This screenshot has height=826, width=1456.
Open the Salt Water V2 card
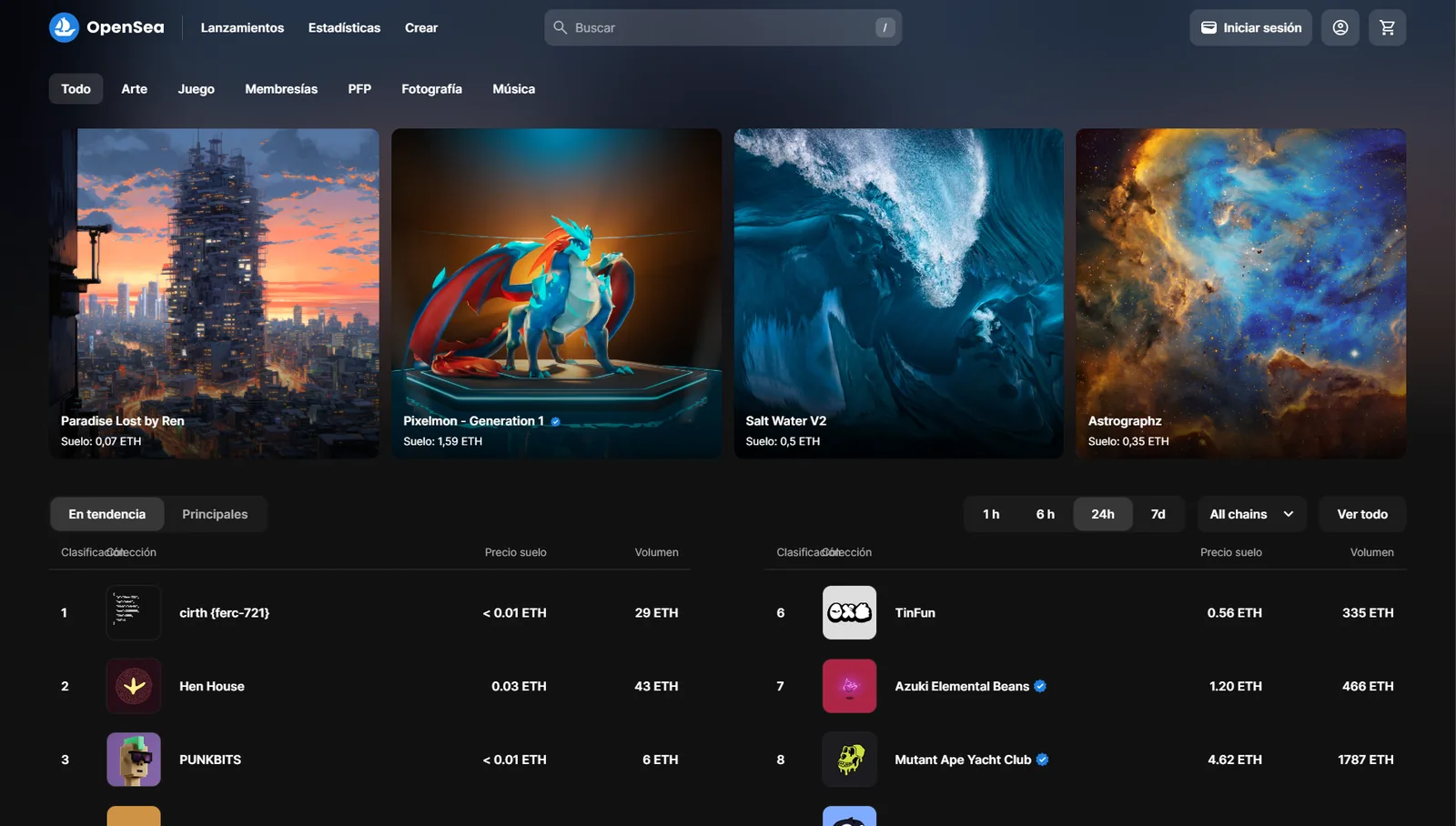pos(899,293)
